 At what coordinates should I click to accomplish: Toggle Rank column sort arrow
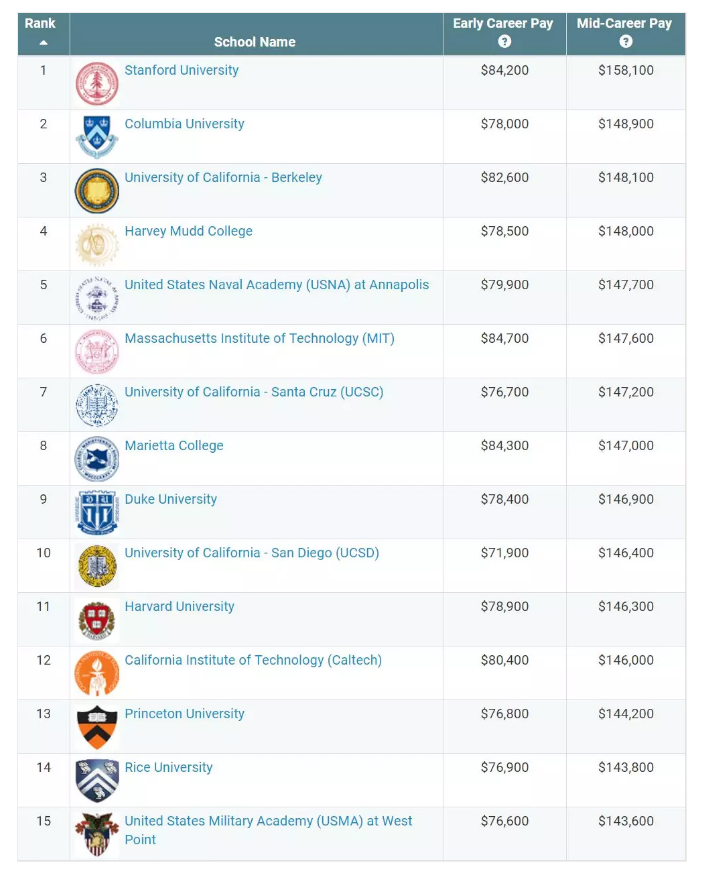pyautogui.click(x=43, y=42)
